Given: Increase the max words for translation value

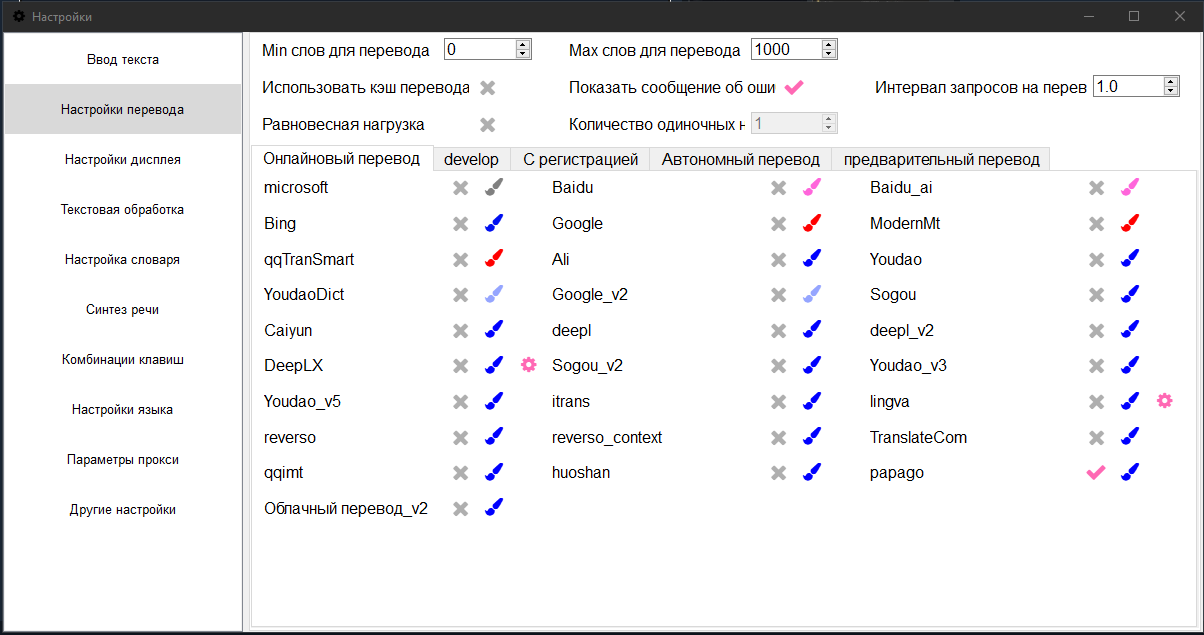Looking at the screenshot, I should tap(829, 45).
